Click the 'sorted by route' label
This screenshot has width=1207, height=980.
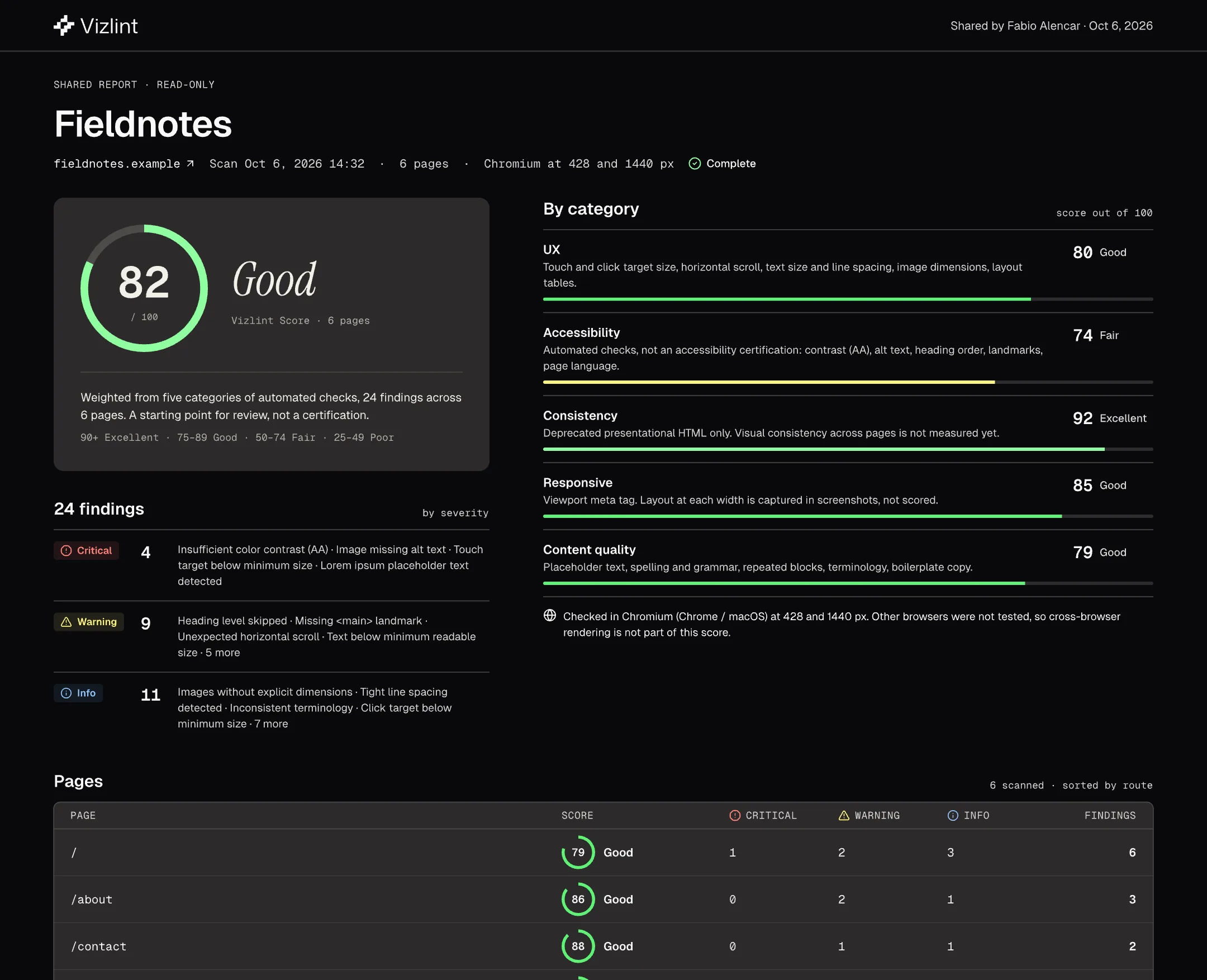(1107, 785)
